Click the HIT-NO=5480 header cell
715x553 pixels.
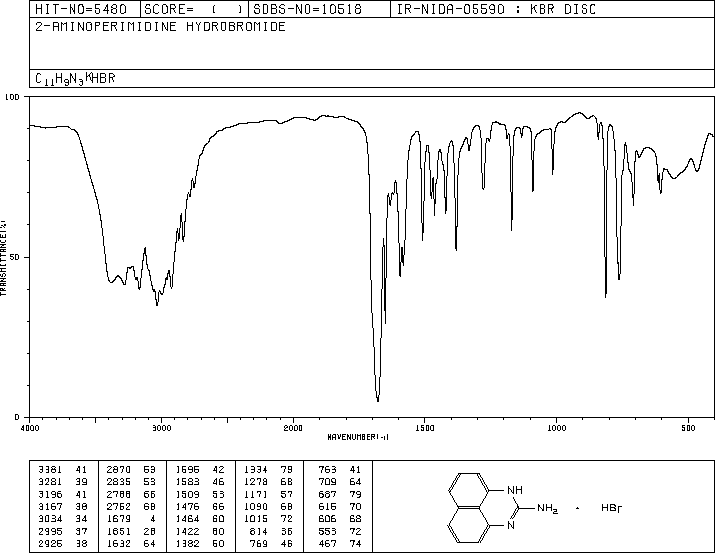point(84,9)
